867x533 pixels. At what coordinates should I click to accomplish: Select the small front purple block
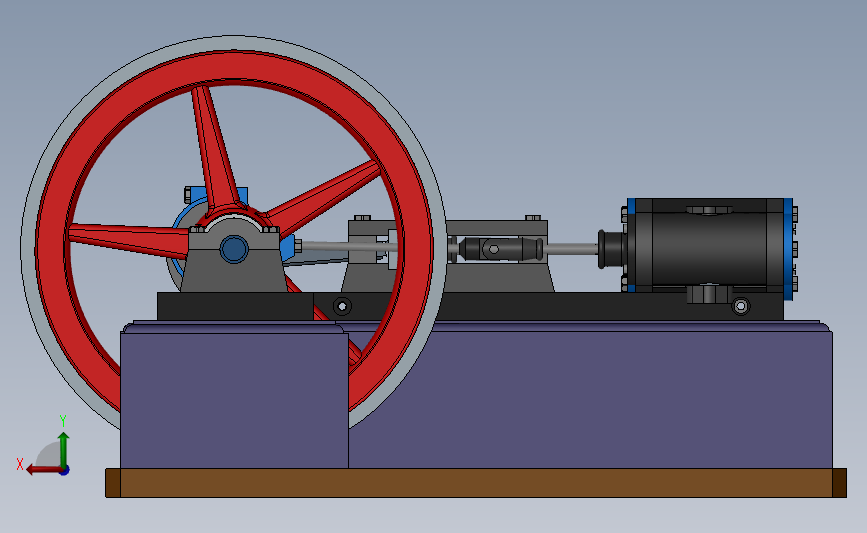pos(234,398)
